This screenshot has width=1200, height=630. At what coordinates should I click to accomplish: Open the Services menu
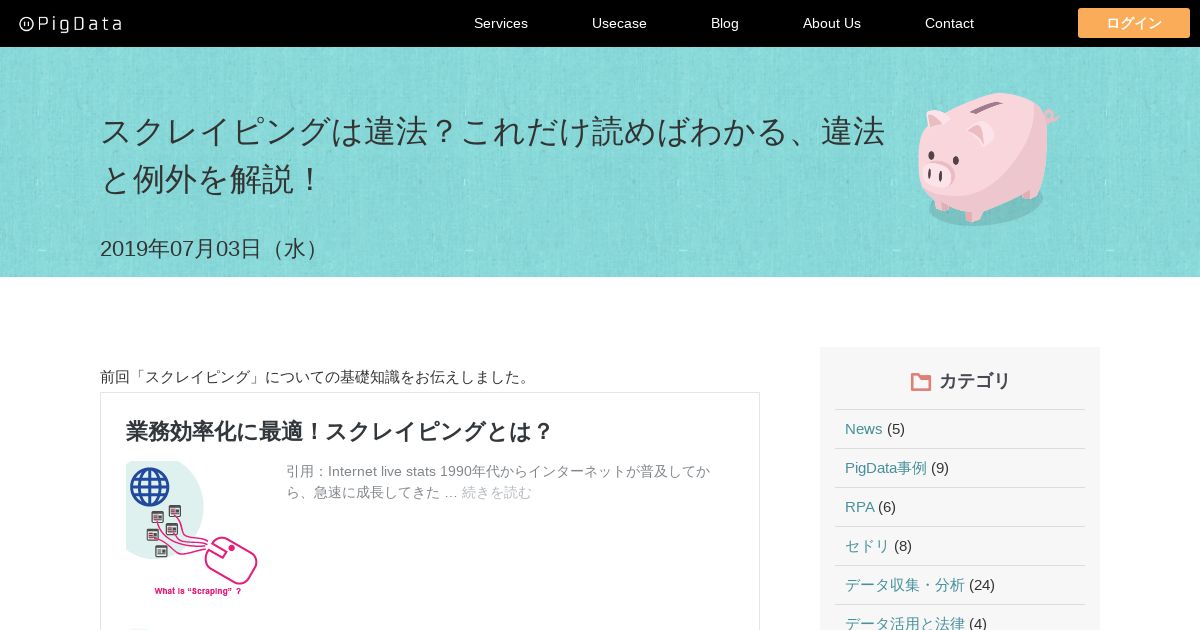(501, 23)
